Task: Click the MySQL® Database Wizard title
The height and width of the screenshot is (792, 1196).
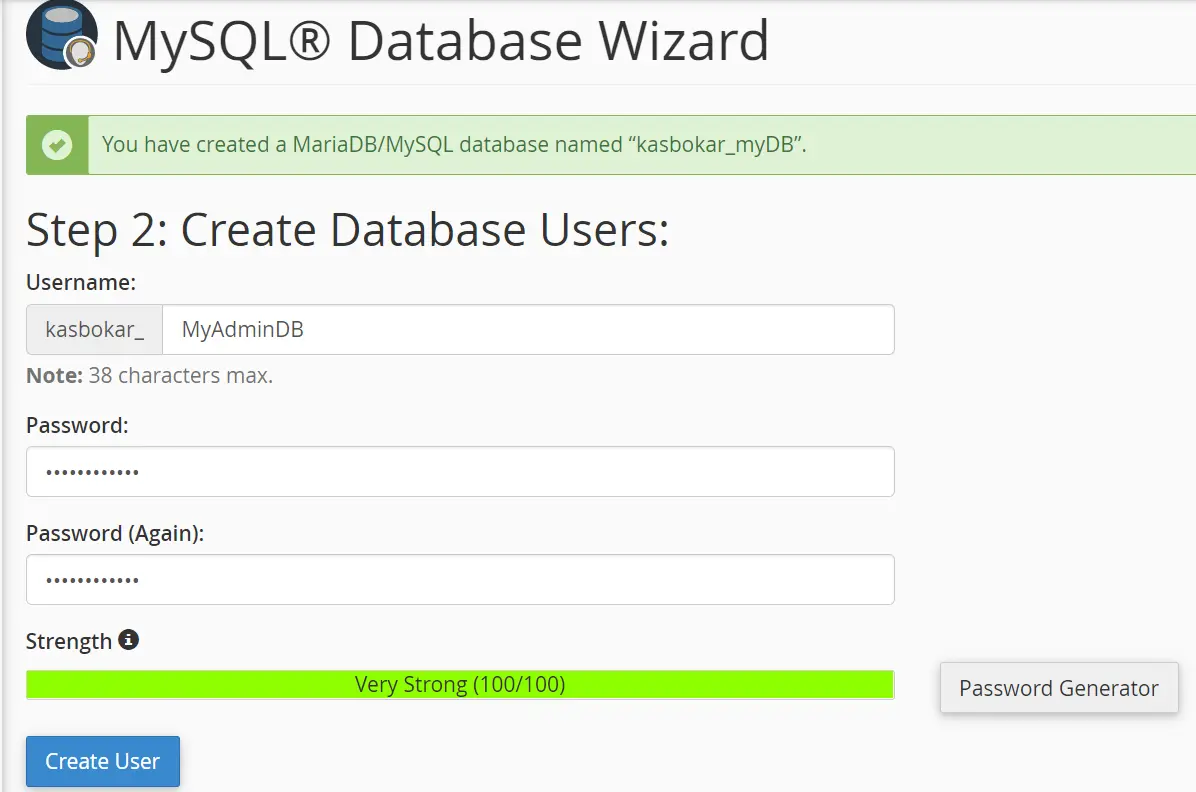Action: tap(441, 40)
